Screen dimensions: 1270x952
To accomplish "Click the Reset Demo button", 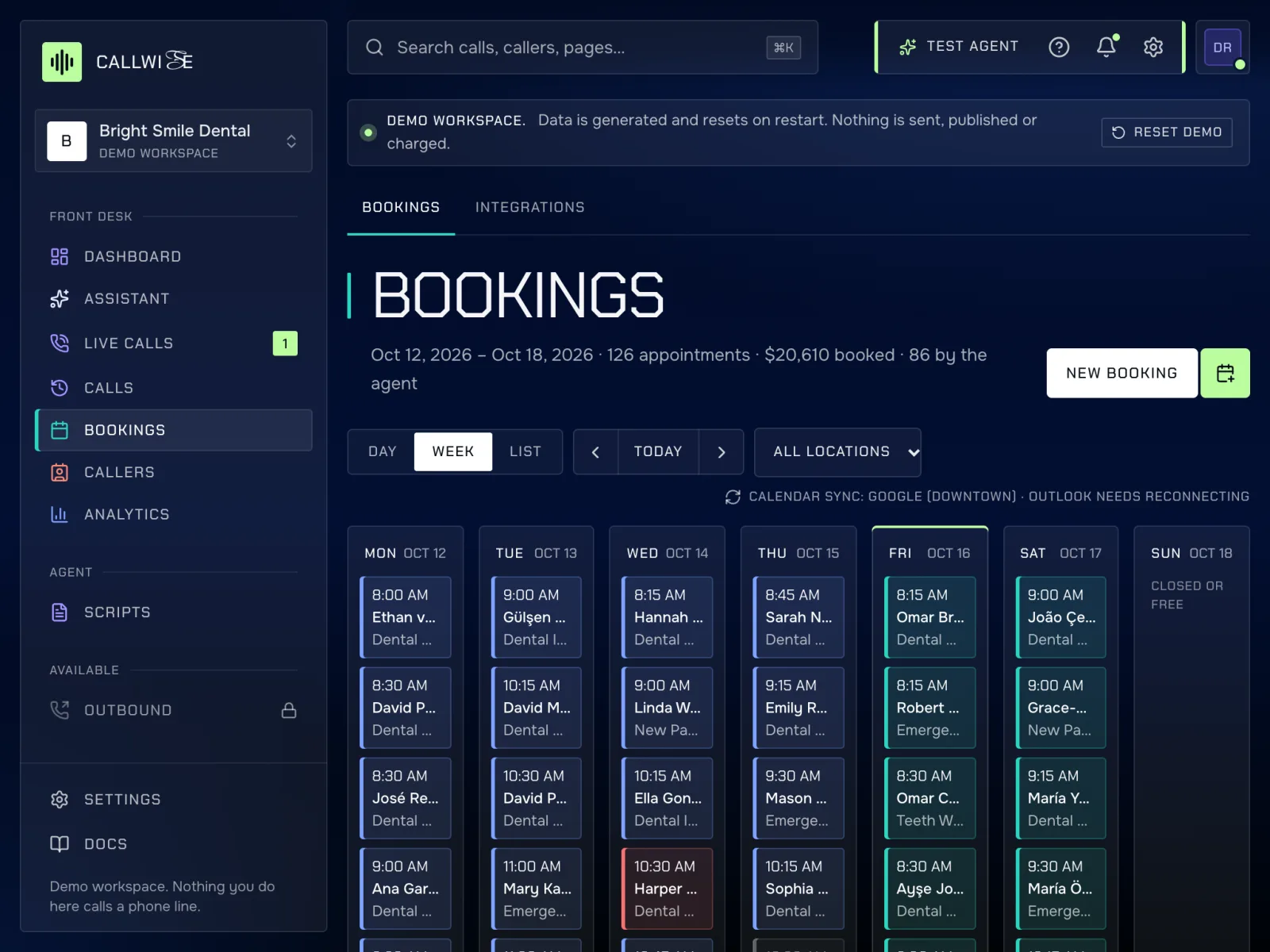I will 1167,132.
